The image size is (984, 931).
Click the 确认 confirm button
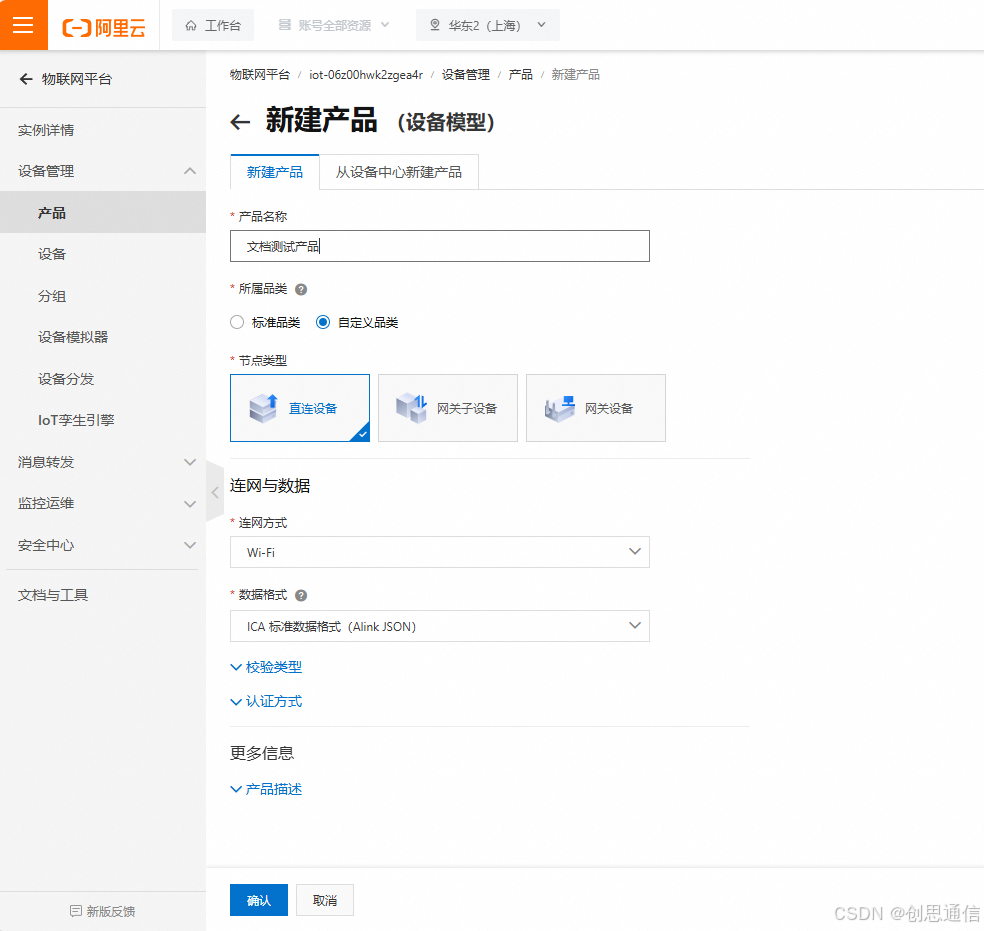click(x=259, y=900)
